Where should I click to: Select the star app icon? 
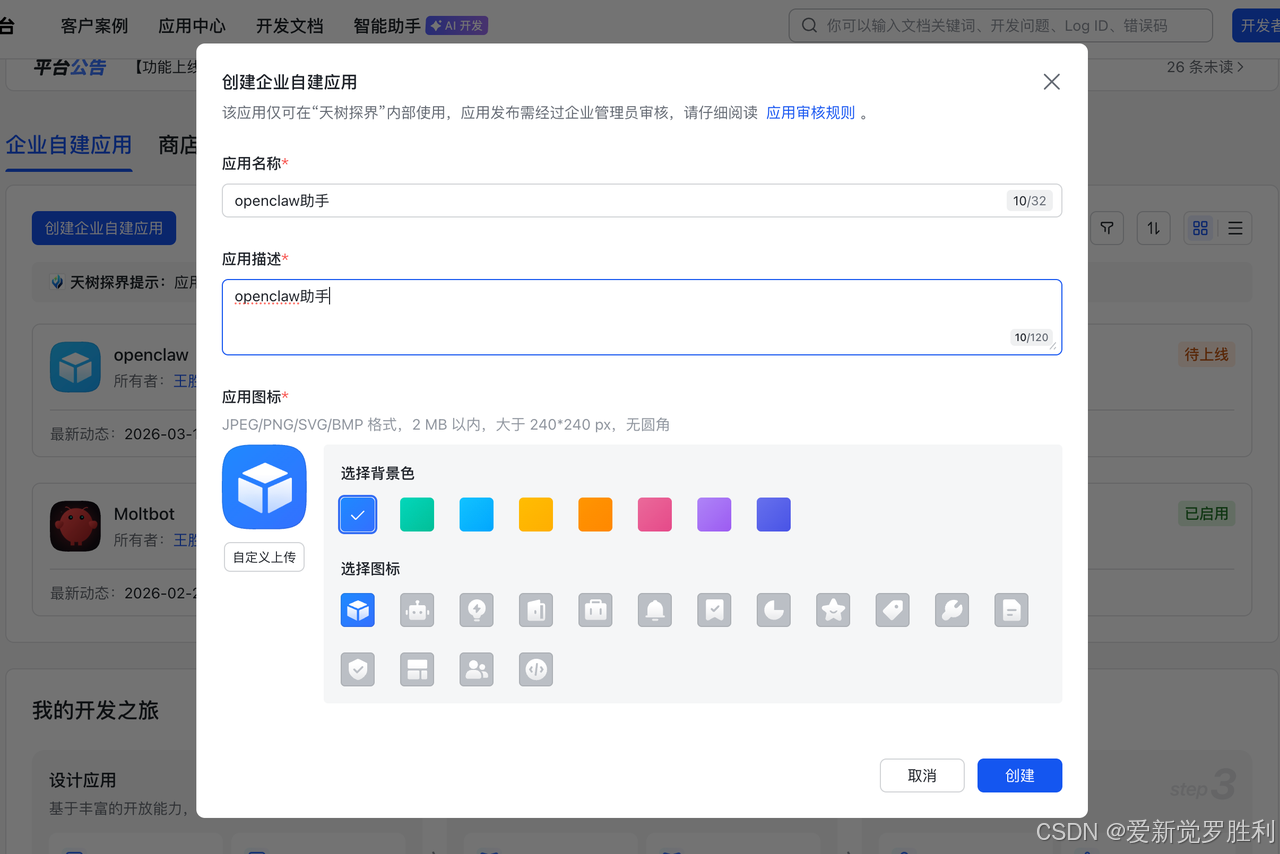click(833, 610)
